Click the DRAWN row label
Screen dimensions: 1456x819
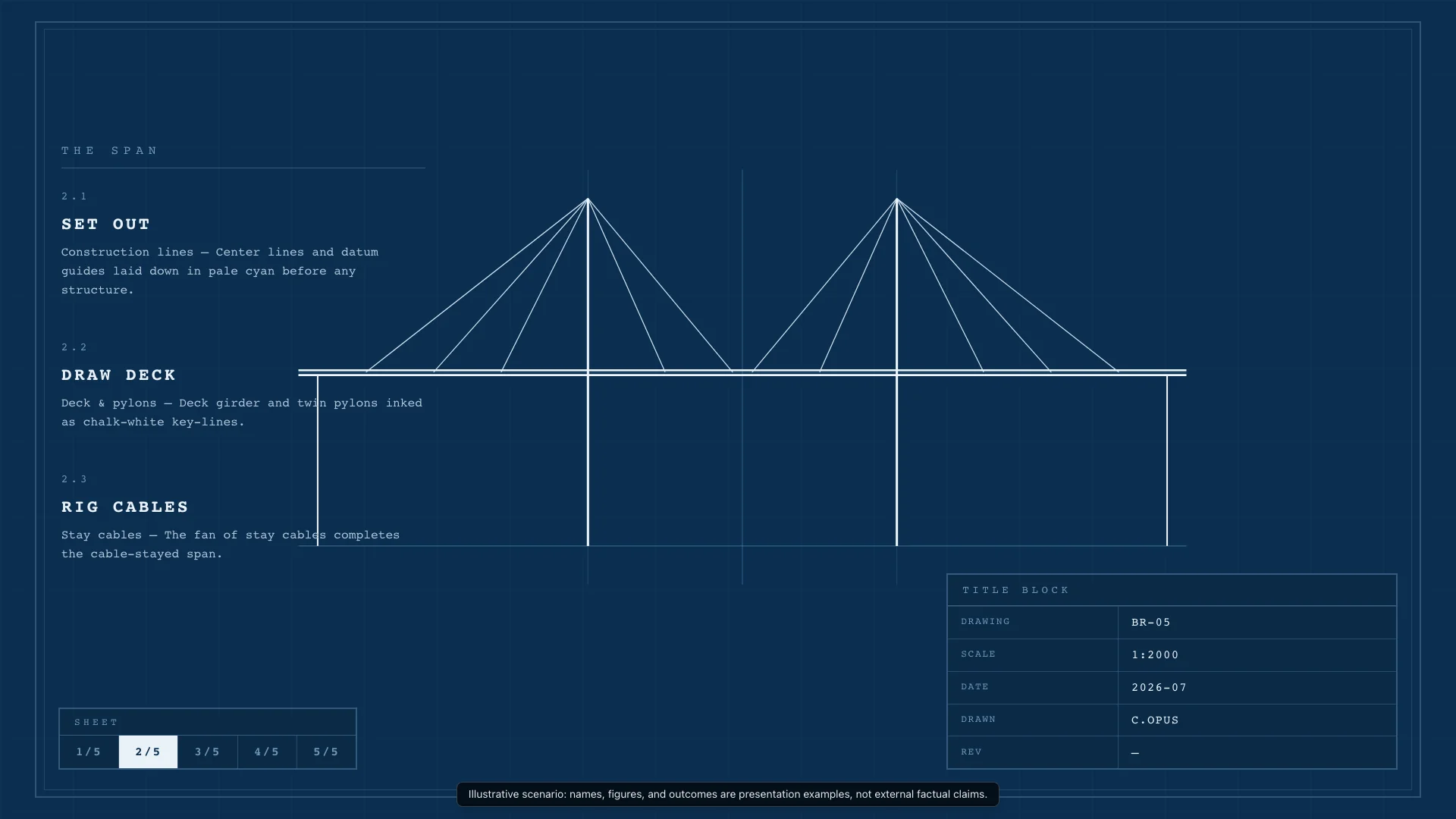click(978, 720)
